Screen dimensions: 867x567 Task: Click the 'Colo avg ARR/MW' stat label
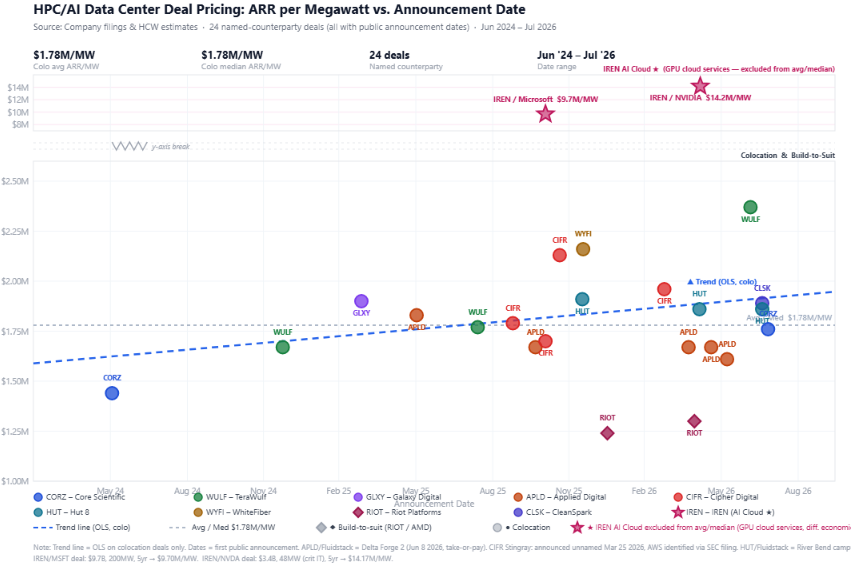[66, 66]
